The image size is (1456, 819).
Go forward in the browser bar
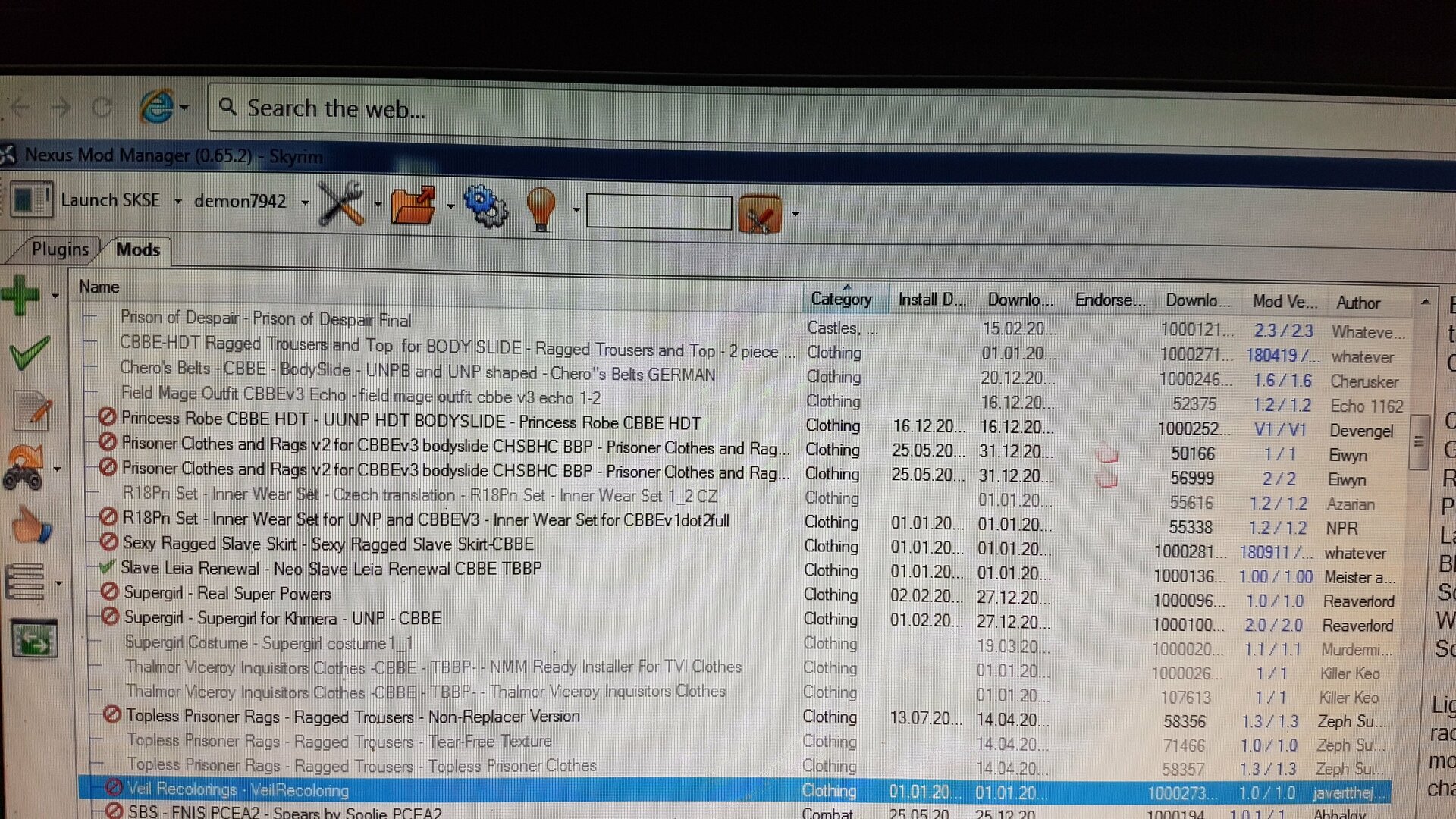click(x=61, y=107)
